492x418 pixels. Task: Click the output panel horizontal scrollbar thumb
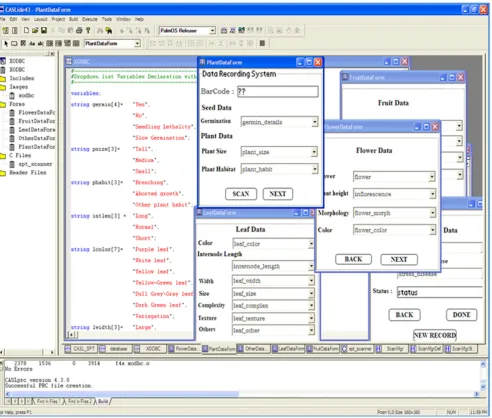click(124, 394)
